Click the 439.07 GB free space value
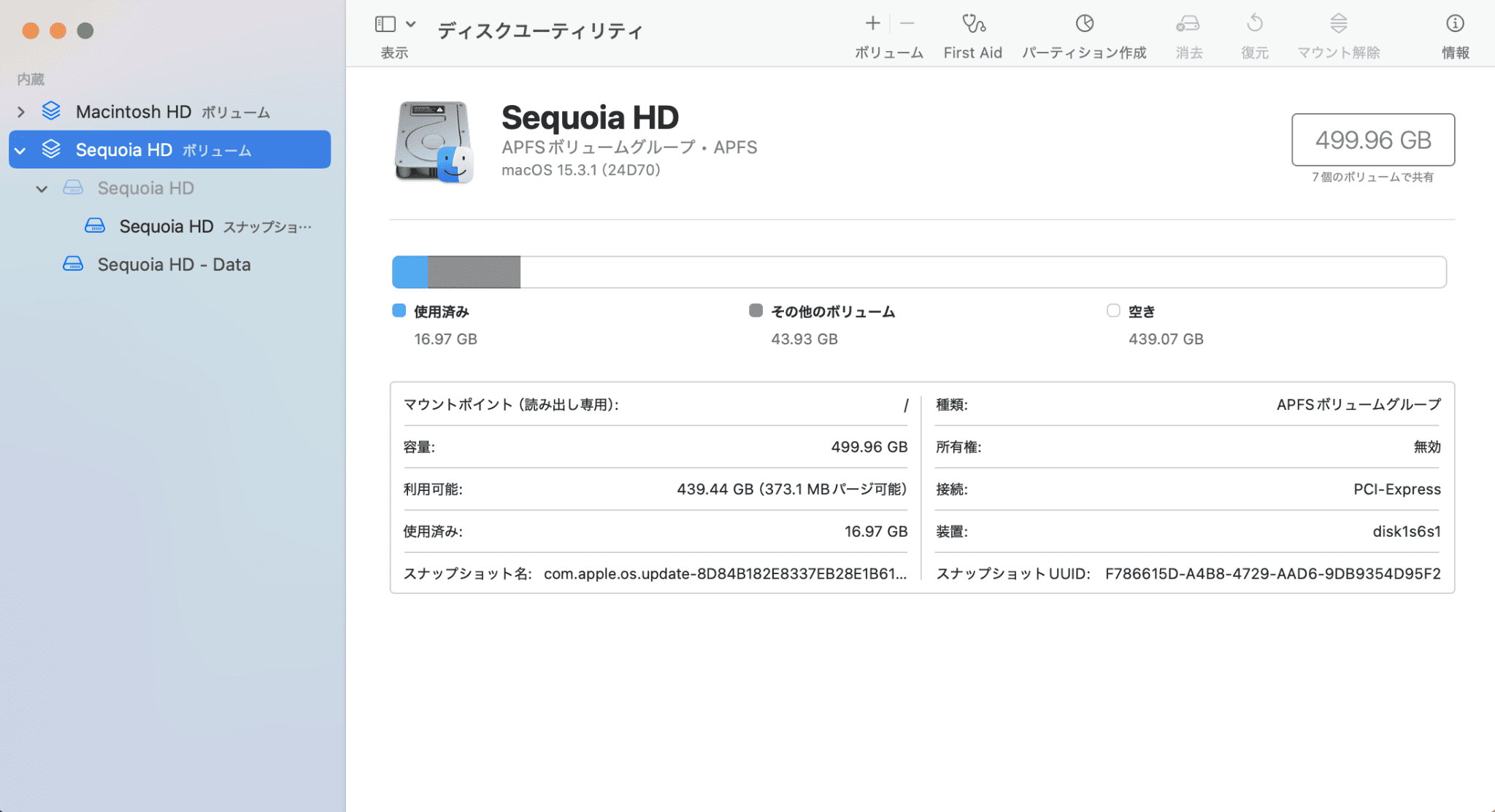Image resolution: width=1495 pixels, height=812 pixels. [x=1166, y=339]
